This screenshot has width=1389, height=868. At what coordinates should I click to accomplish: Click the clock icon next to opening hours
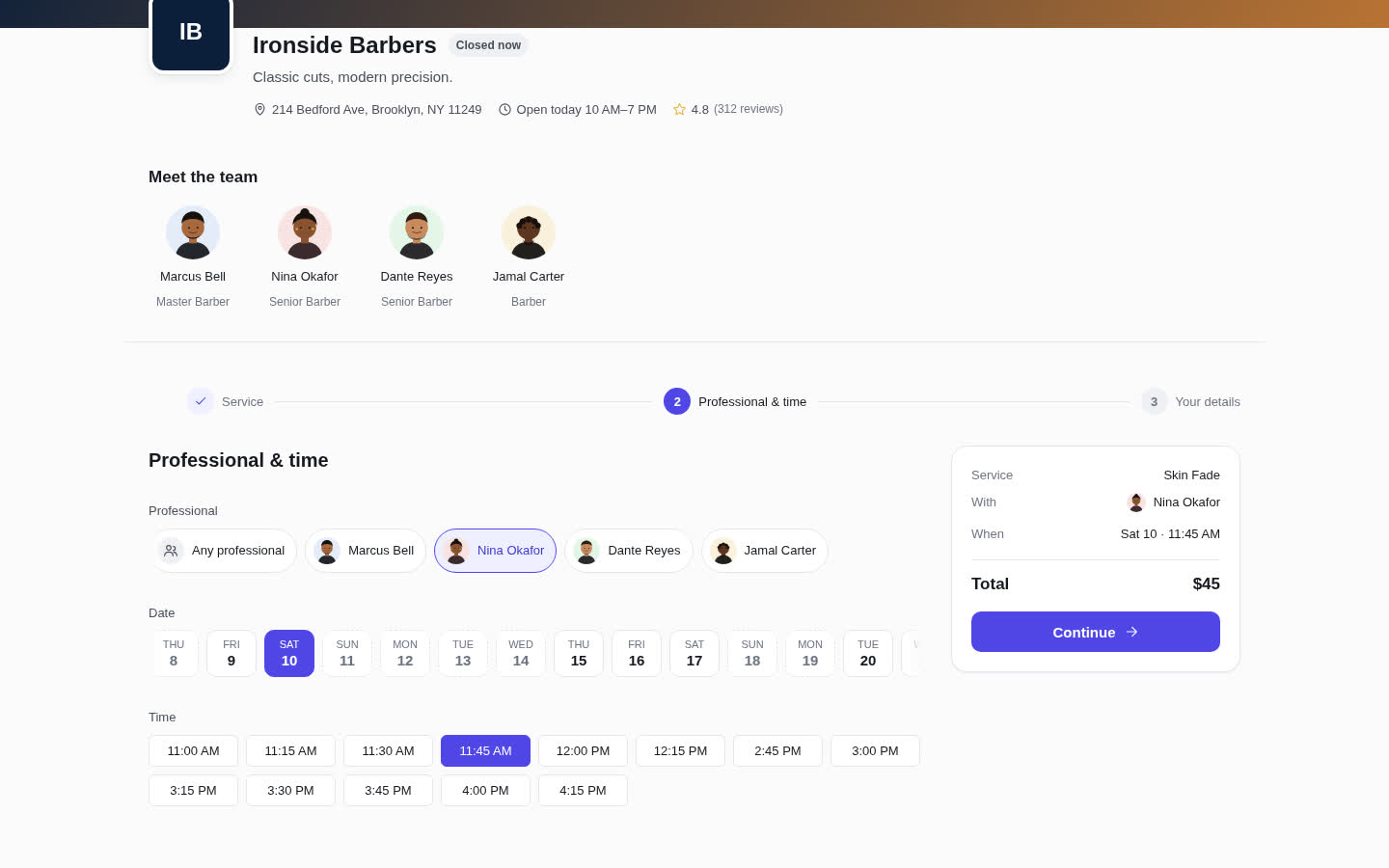coord(504,110)
